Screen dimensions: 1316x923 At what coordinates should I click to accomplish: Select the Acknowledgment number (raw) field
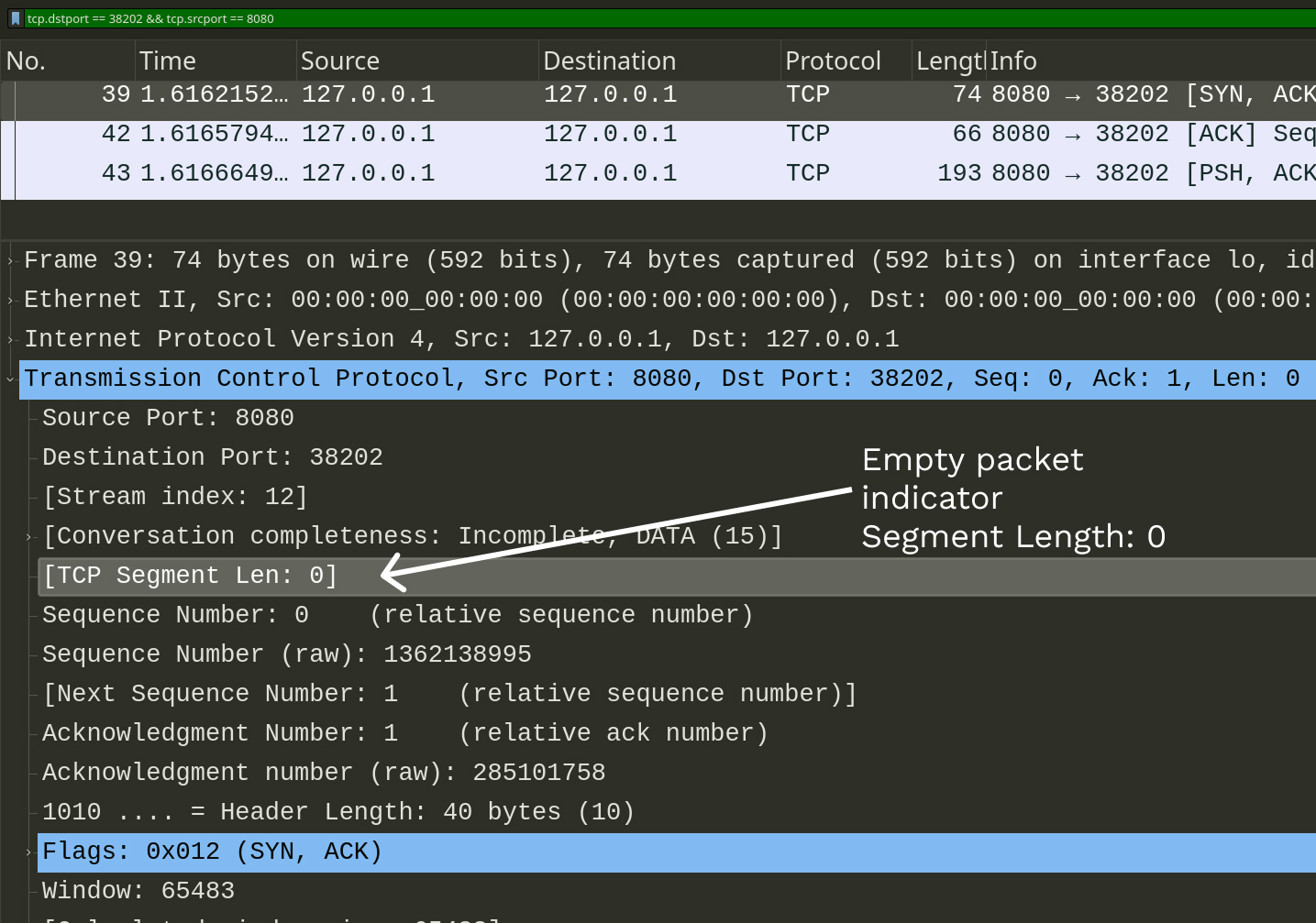pos(323,772)
